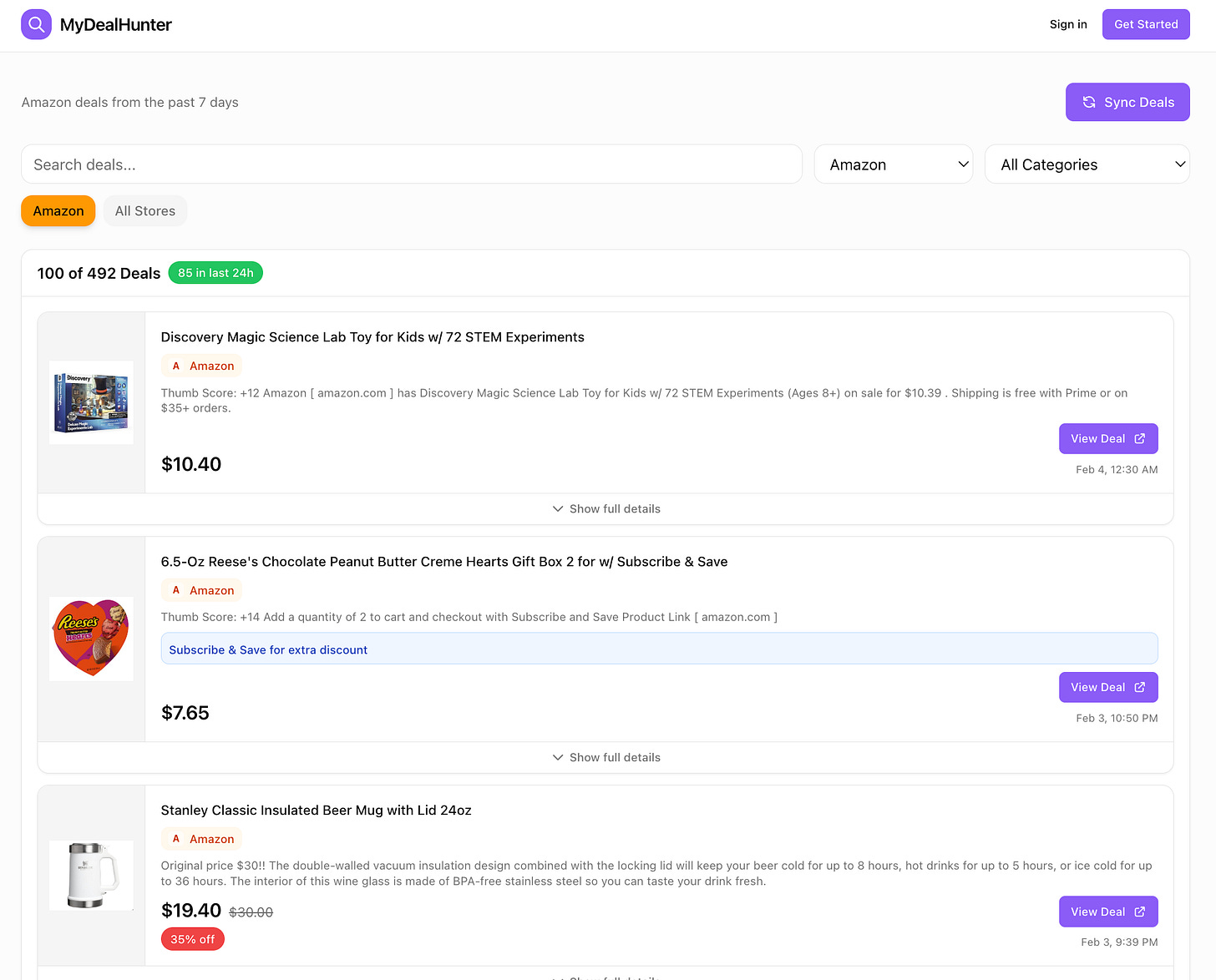The image size is (1216, 980).
Task: Click the Sign in link
Action: coord(1068,24)
